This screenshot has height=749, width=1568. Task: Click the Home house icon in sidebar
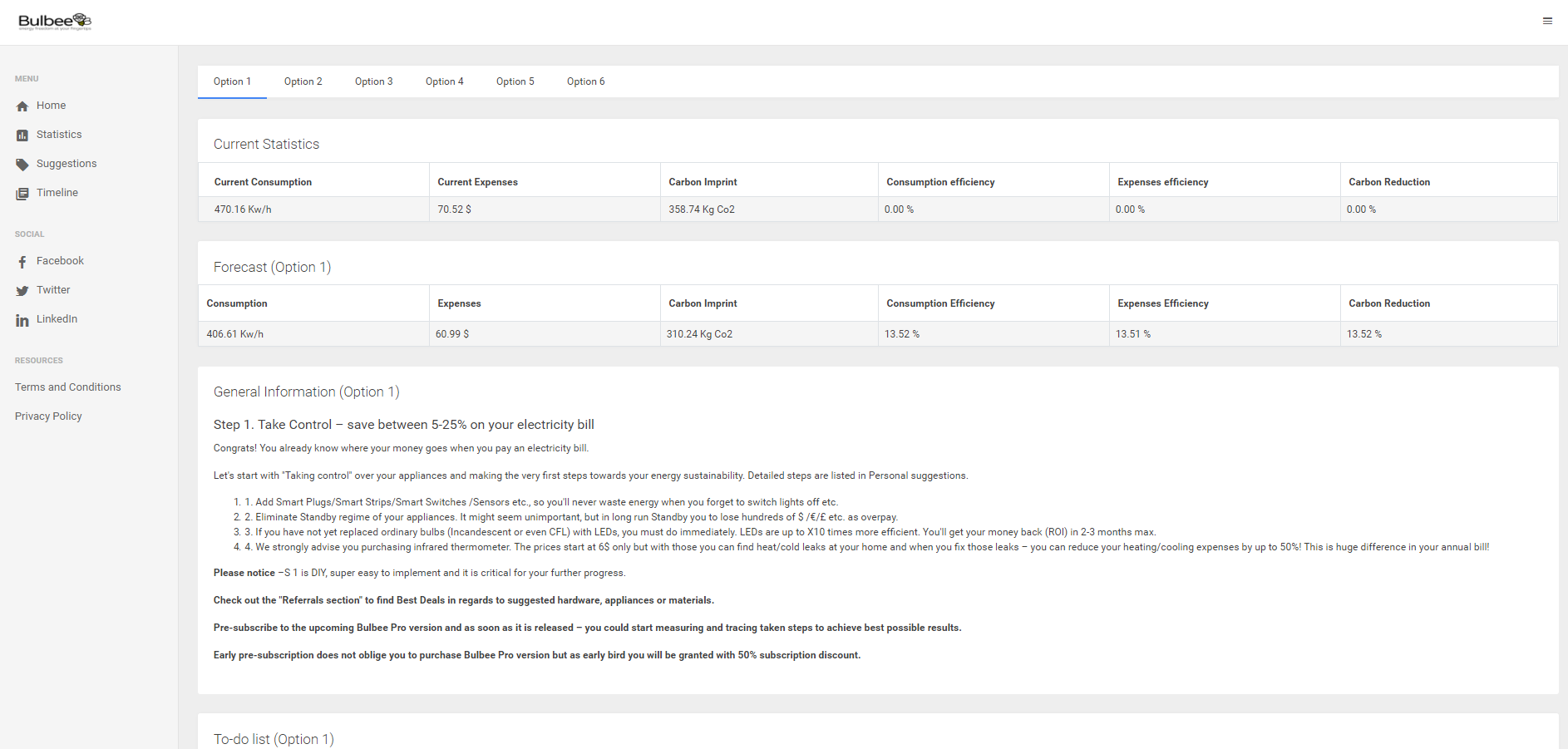[x=22, y=106]
